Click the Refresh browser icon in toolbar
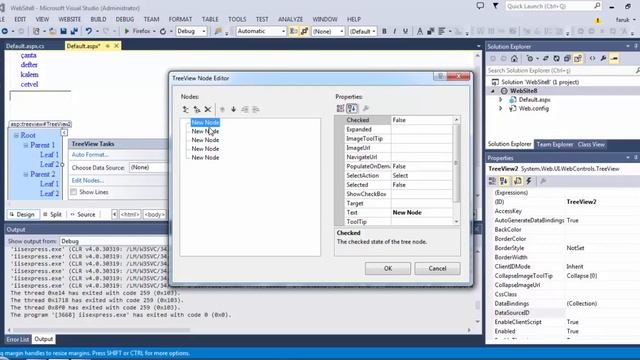 163,31
